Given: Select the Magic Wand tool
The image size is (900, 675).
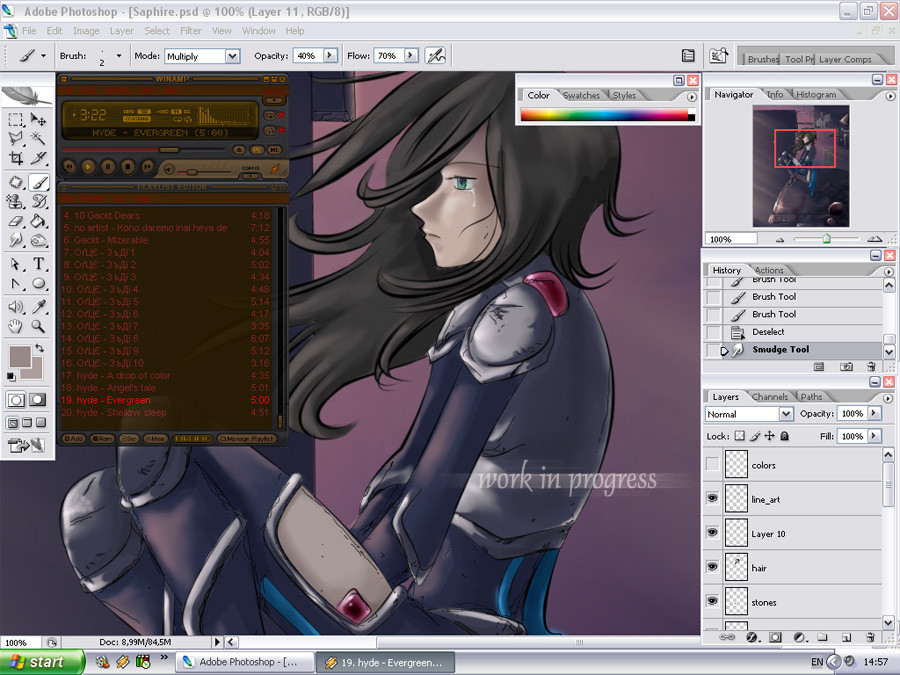Looking at the screenshot, I should pyautogui.click(x=38, y=138).
